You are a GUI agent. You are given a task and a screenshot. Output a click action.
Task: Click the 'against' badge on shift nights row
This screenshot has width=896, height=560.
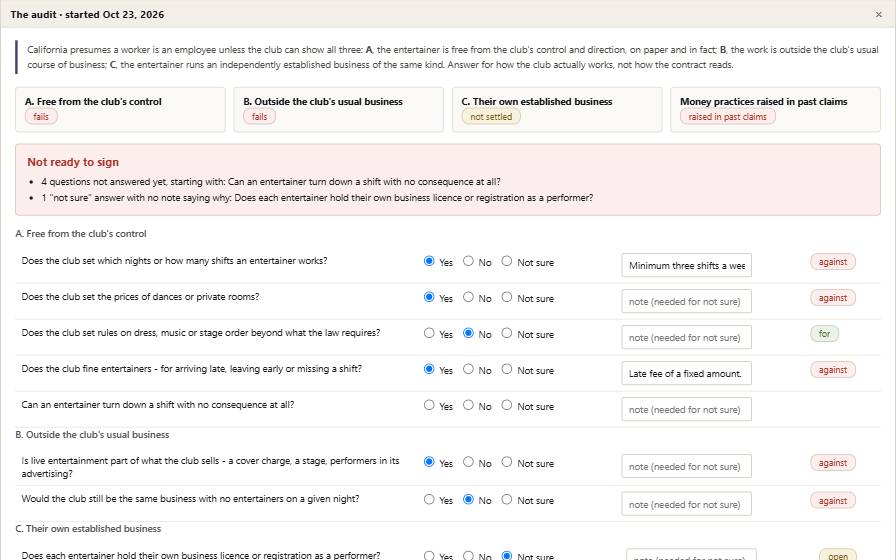[x=833, y=262]
